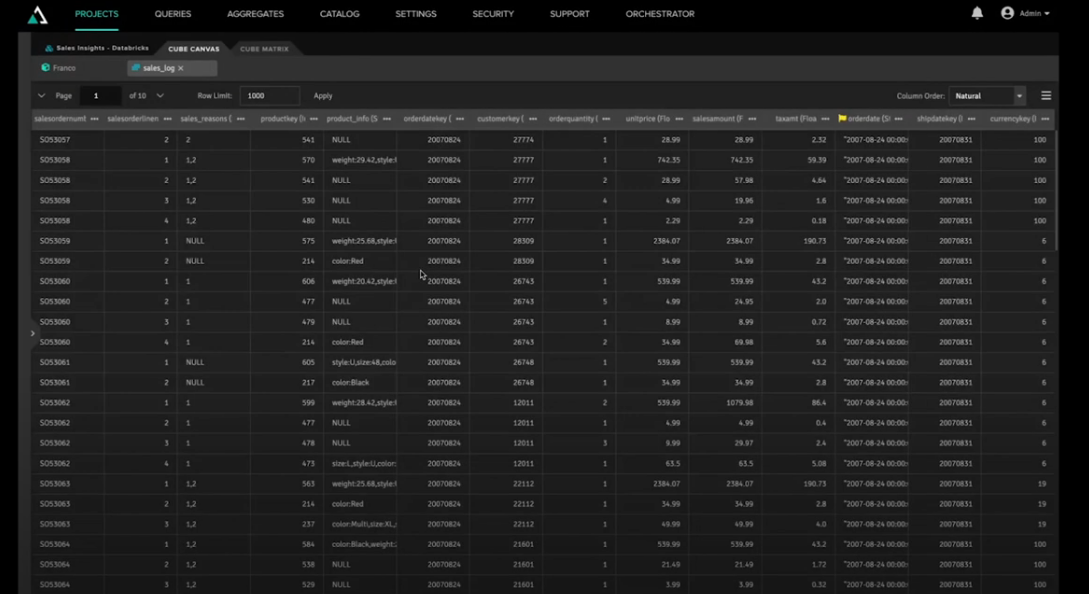The image size is (1089, 594).
Task: Open options for taxamt column
Action: [x=825, y=119]
